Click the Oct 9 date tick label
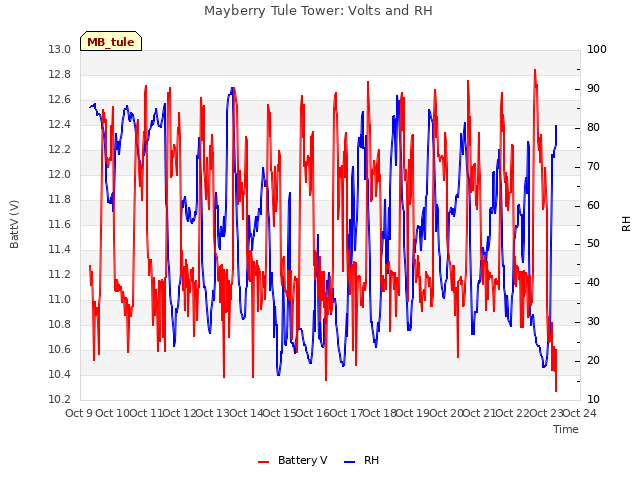The height and width of the screenshot is (480, 640). click(x=79, y=413)
